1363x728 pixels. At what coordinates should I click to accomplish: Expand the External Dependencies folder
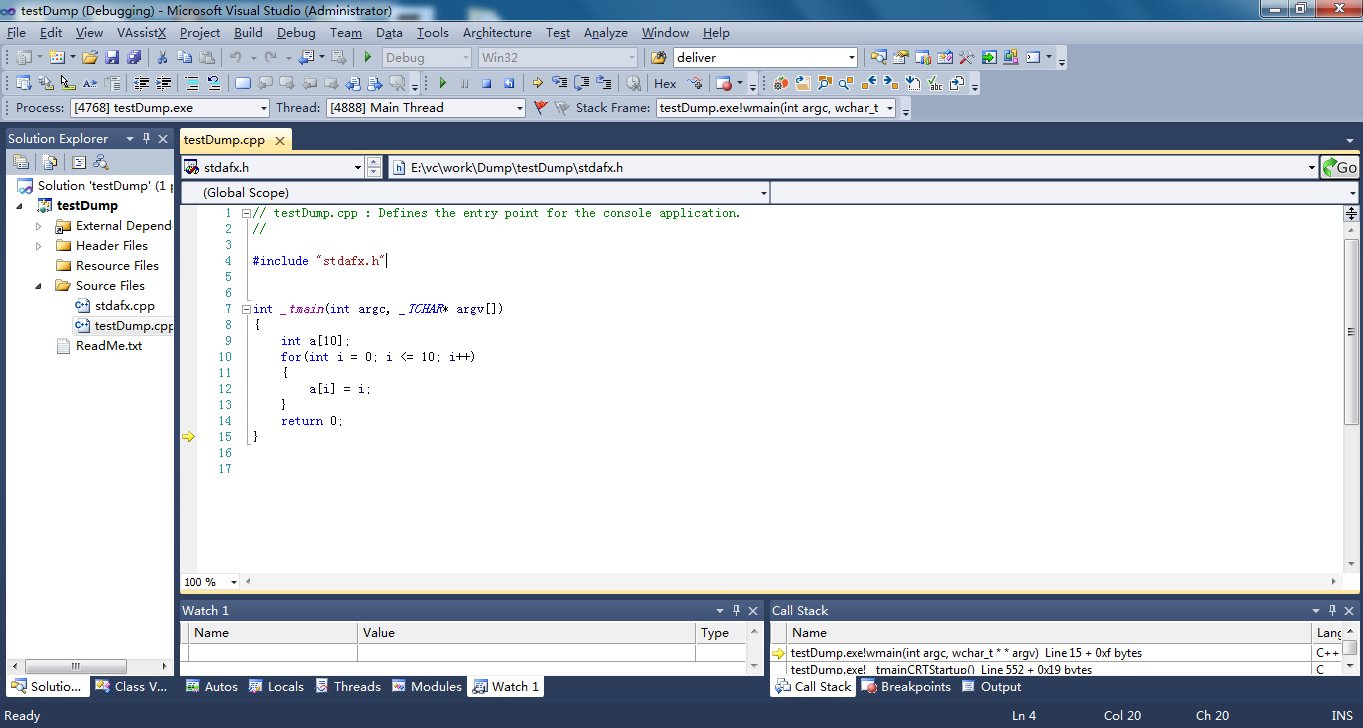39,226
